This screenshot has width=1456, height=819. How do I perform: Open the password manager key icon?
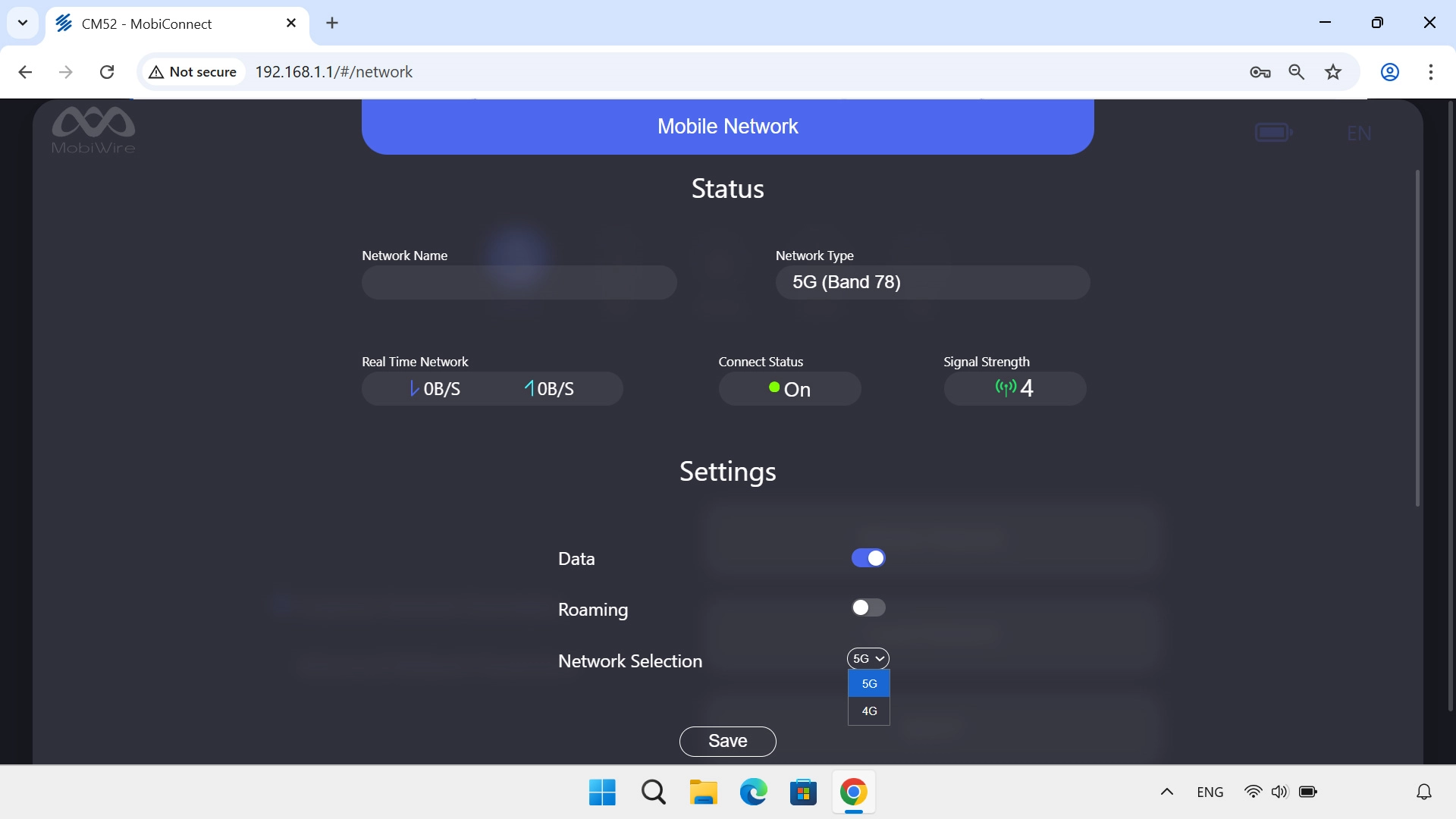tap(1260, 72)
